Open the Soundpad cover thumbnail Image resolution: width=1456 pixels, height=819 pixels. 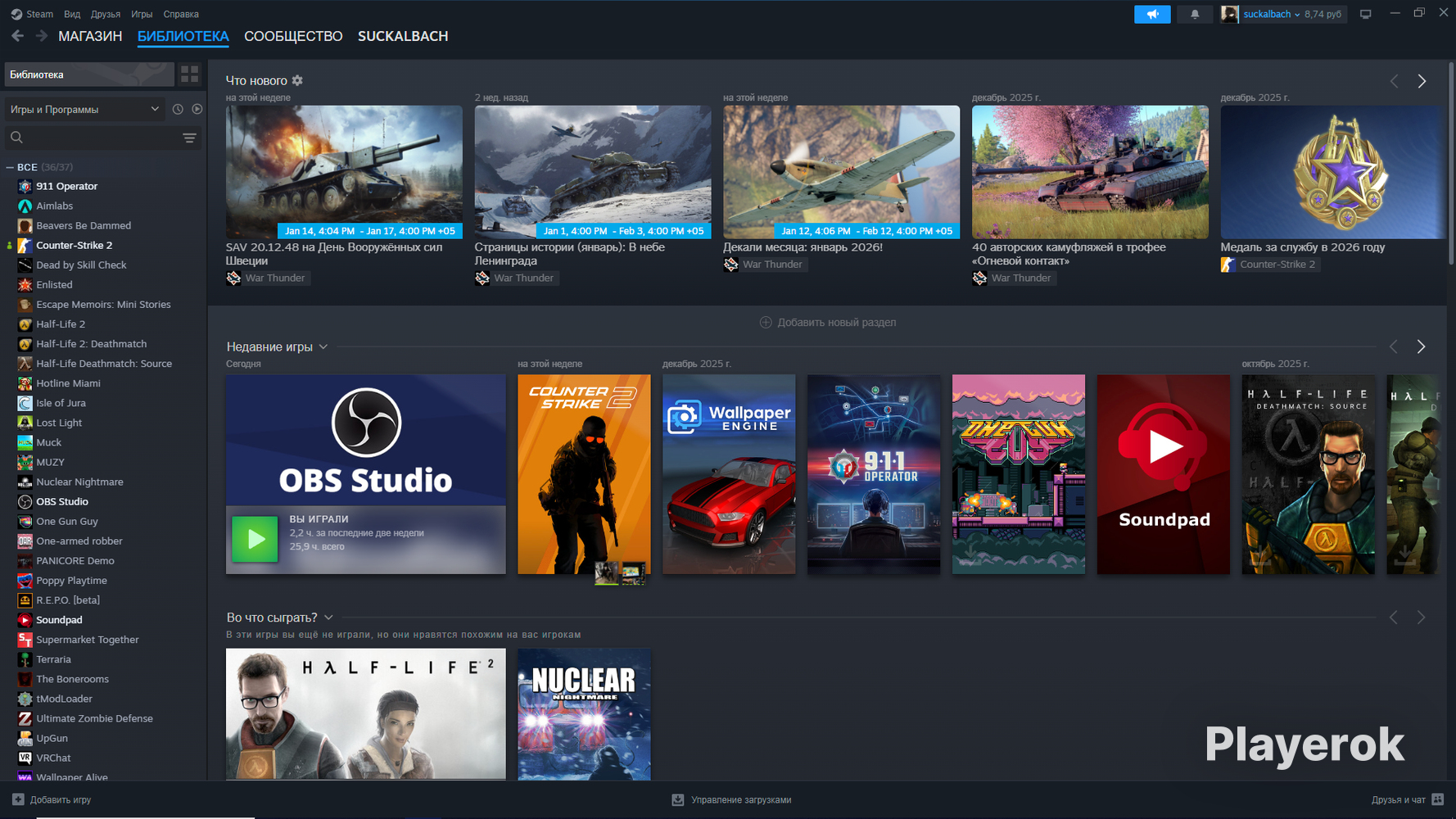1164,474
